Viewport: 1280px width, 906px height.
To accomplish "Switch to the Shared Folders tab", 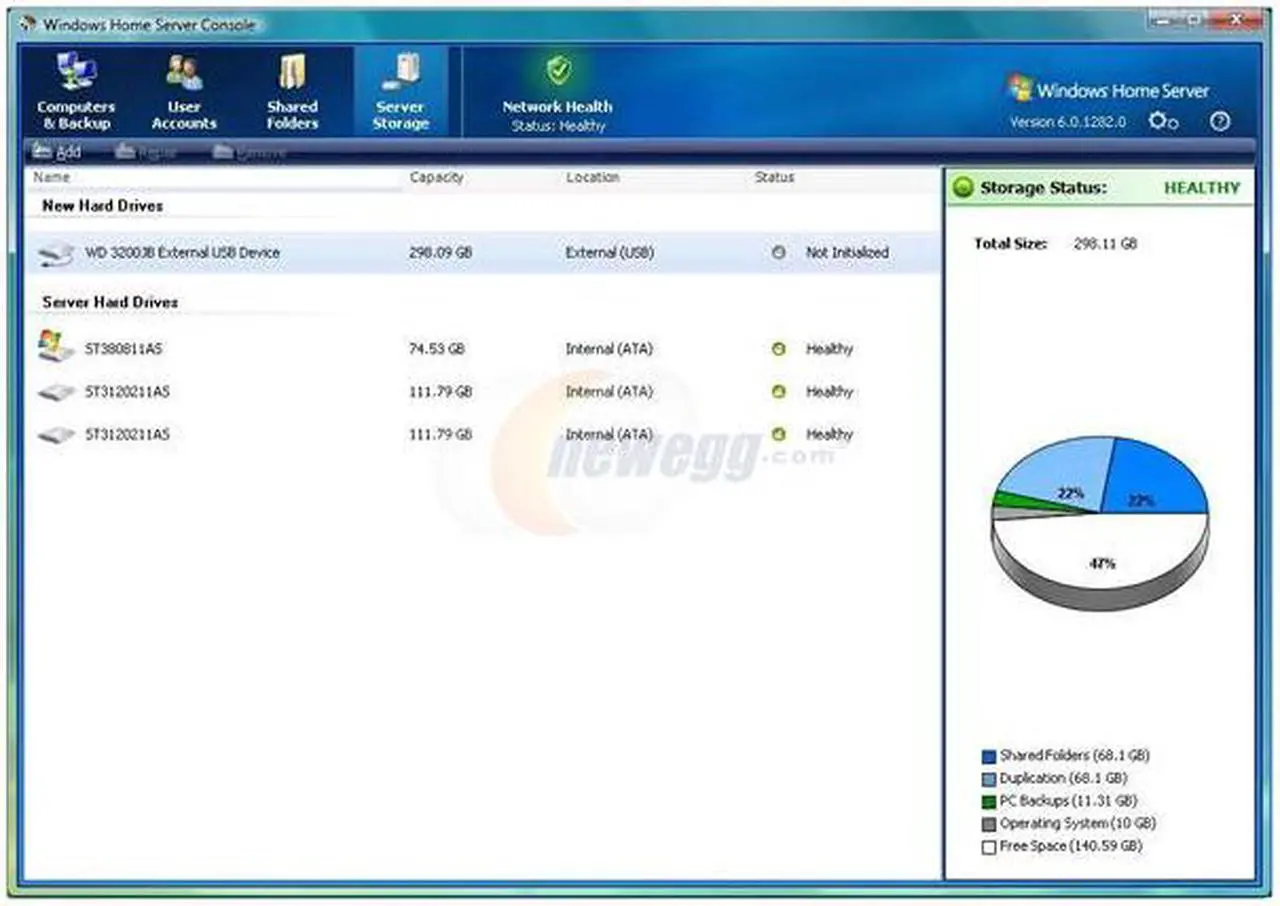I will (x=292, y=91).
